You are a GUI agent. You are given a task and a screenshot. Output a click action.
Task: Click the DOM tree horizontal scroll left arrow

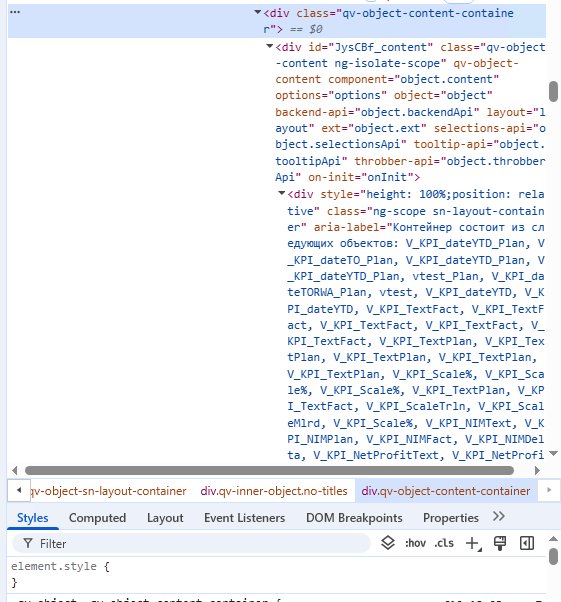[x=15, y=470]
